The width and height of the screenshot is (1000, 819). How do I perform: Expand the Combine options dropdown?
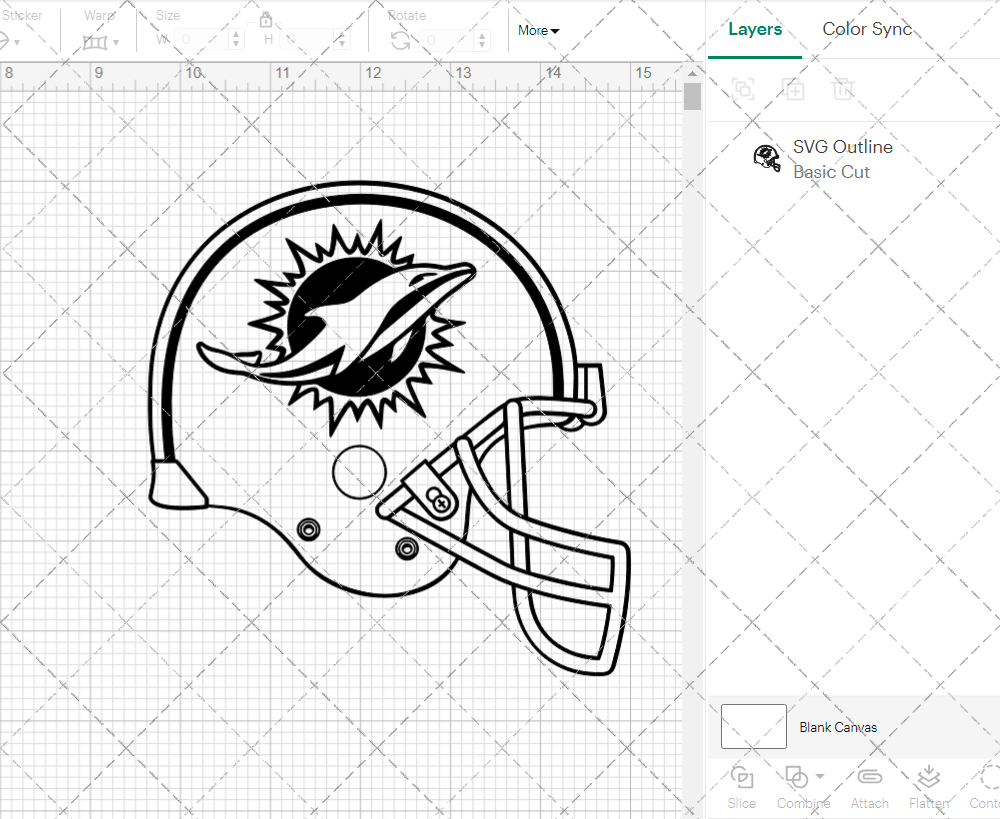tap(820, 776)
